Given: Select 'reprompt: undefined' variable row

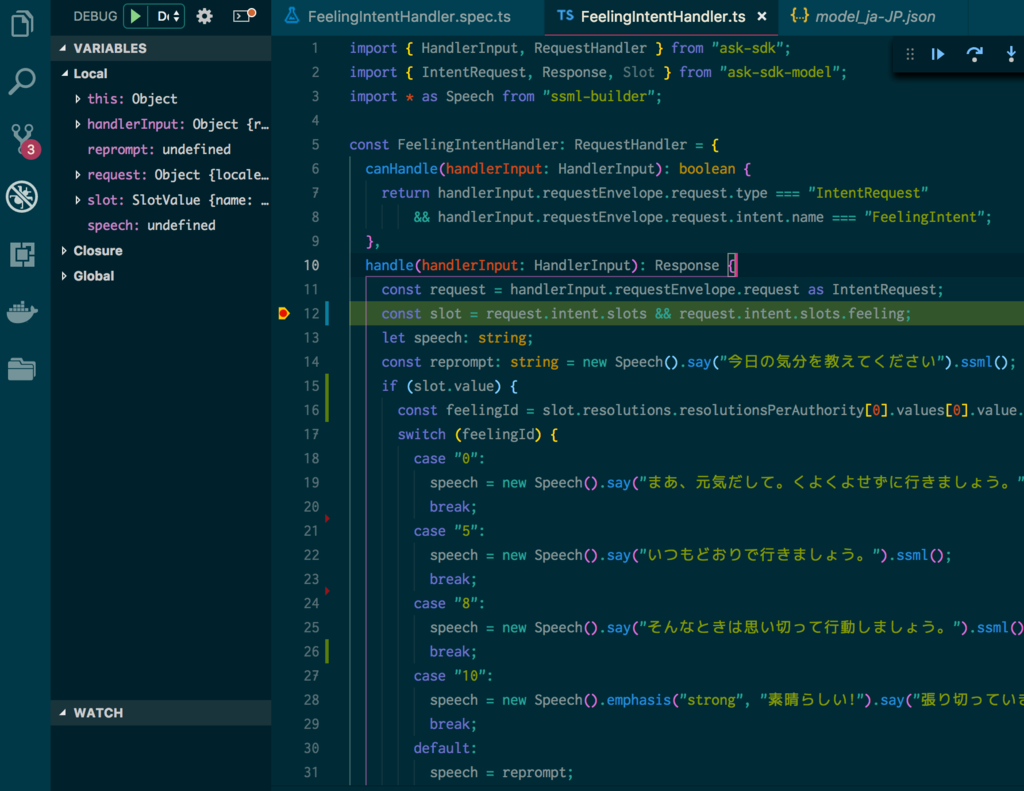Looking at the screenshot, I should (x=159, y=150).
